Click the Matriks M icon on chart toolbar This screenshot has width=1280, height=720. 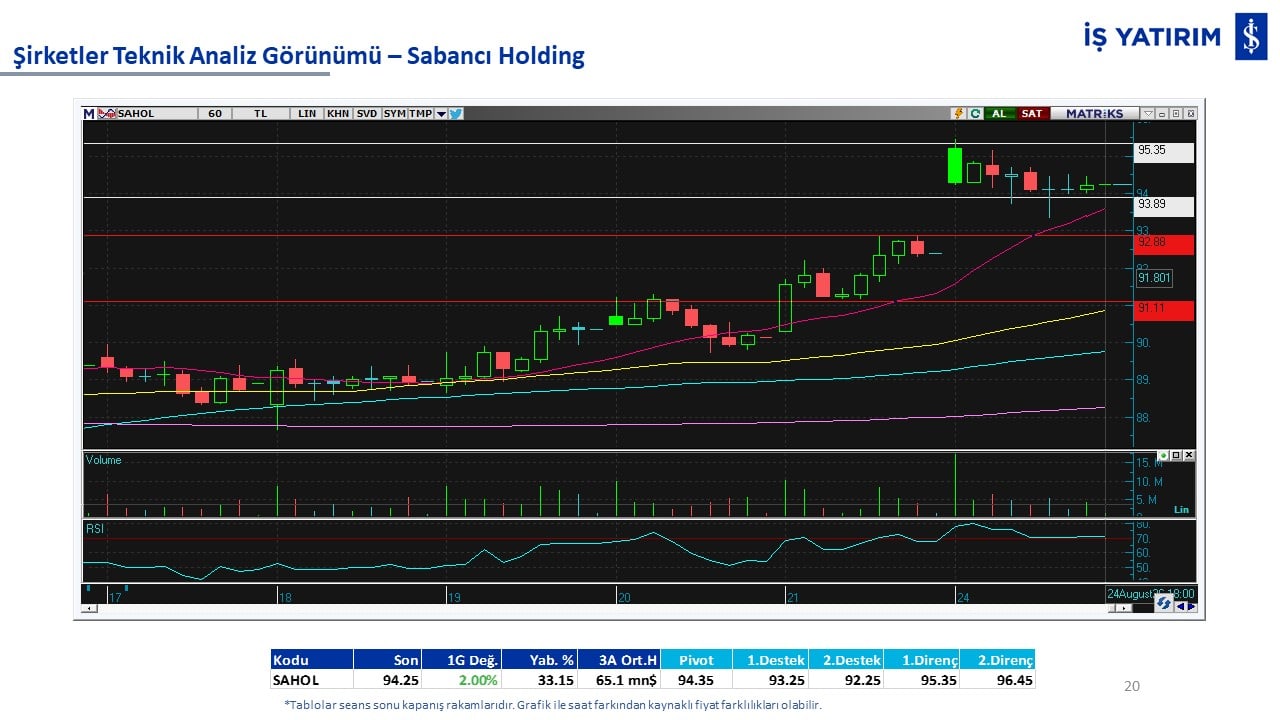[89, 114]
